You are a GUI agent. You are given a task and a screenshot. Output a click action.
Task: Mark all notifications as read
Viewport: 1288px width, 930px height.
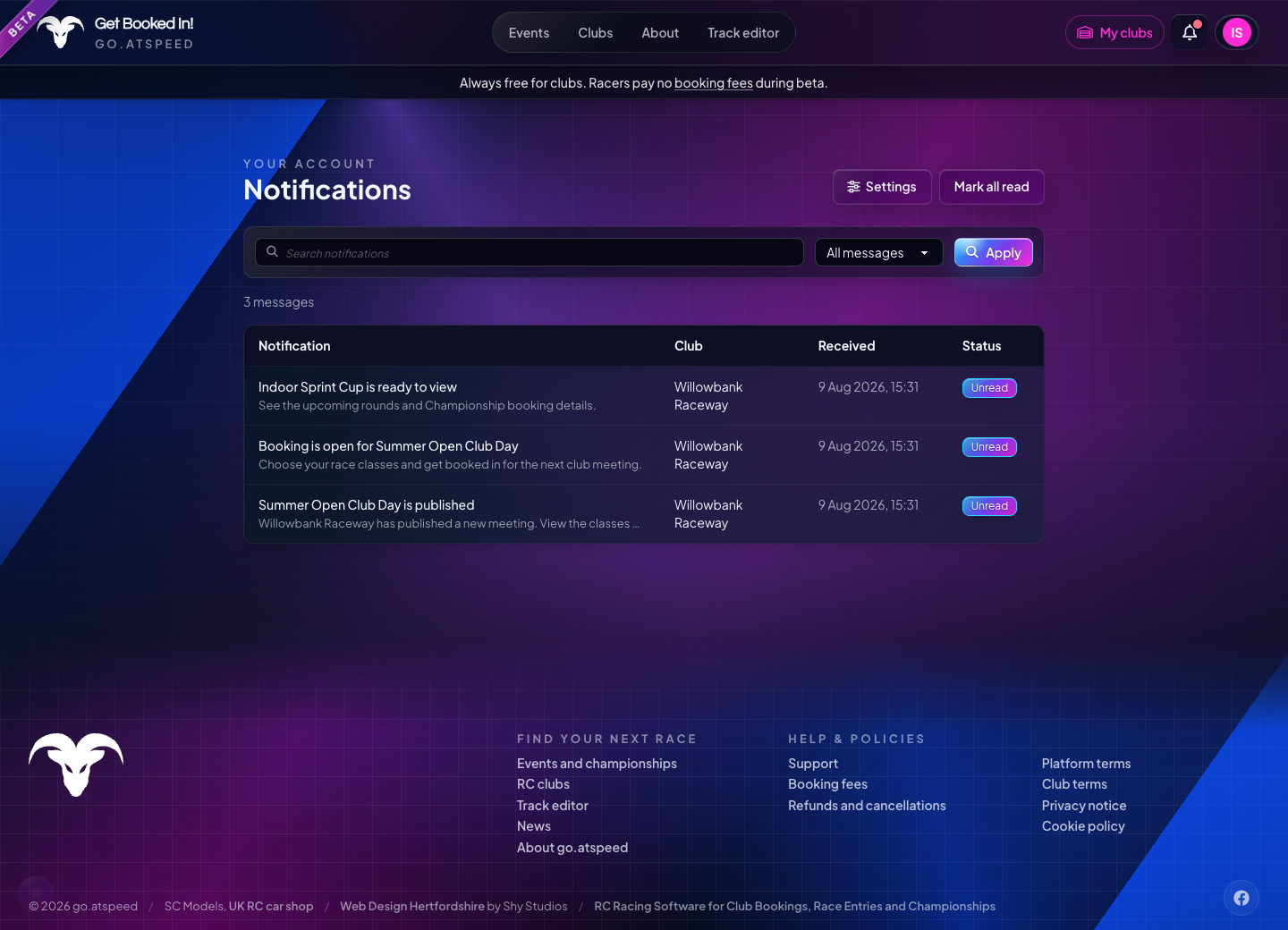coord(992,187)
